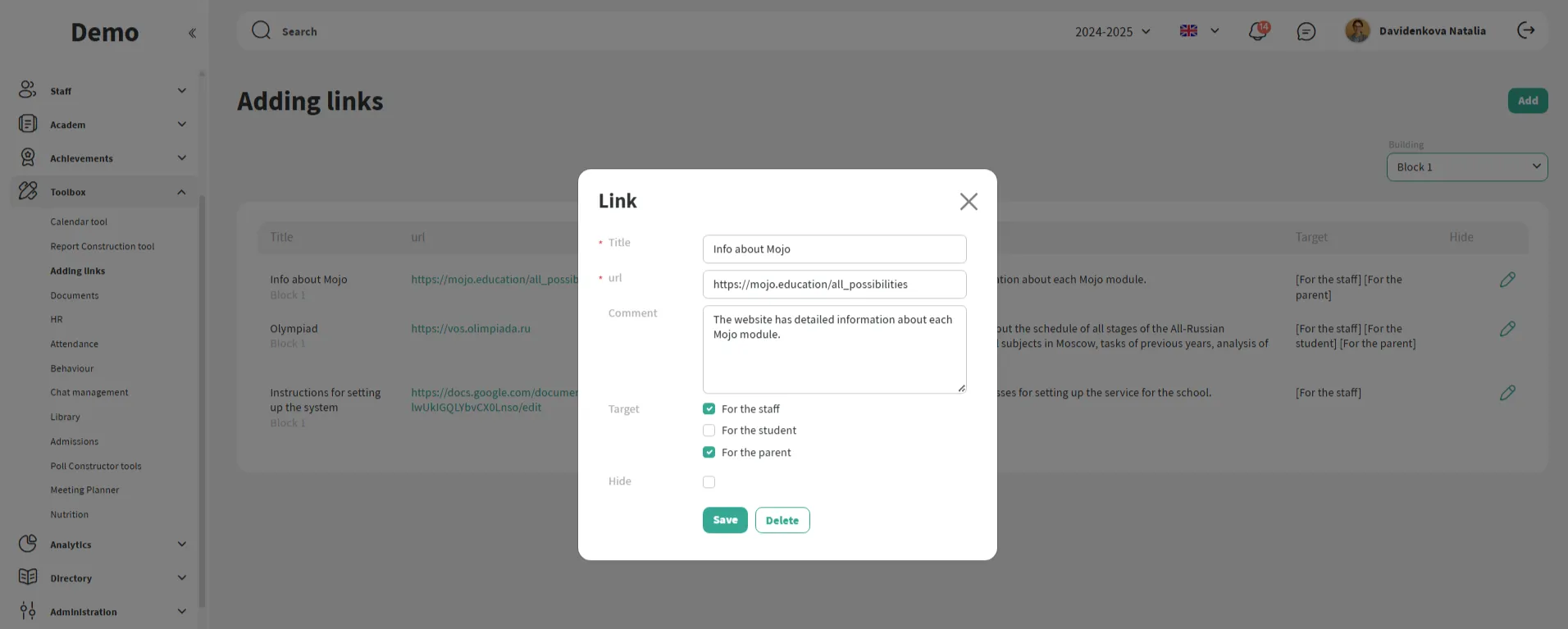The image size is (1568, 629).
Task: Click the notification bell icon
Action: (x=1257, y=31)
